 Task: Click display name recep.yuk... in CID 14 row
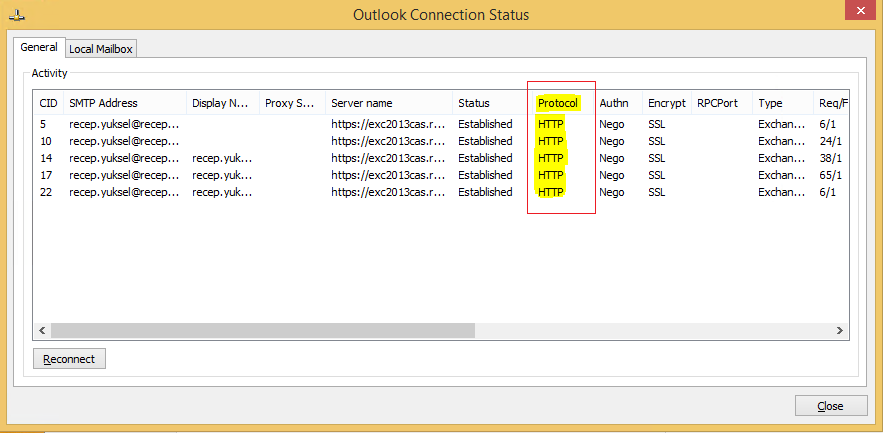pos(222,158)
